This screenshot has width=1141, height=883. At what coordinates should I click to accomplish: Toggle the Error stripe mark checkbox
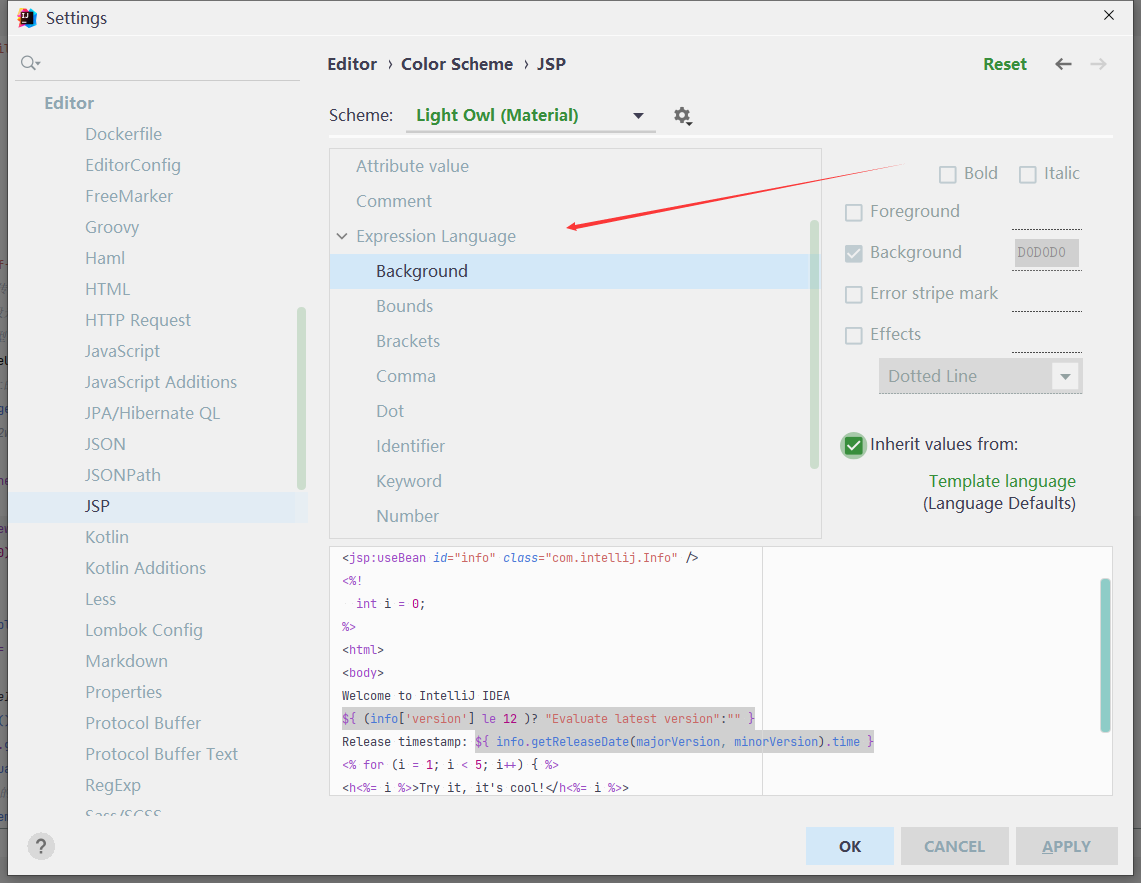coord(854,294)
